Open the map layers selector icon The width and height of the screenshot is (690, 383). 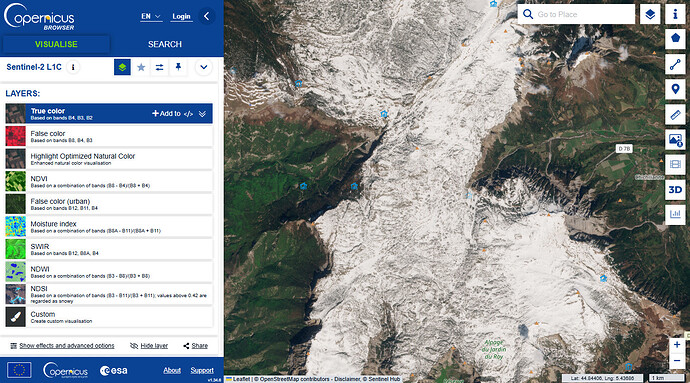click(650, 15)
